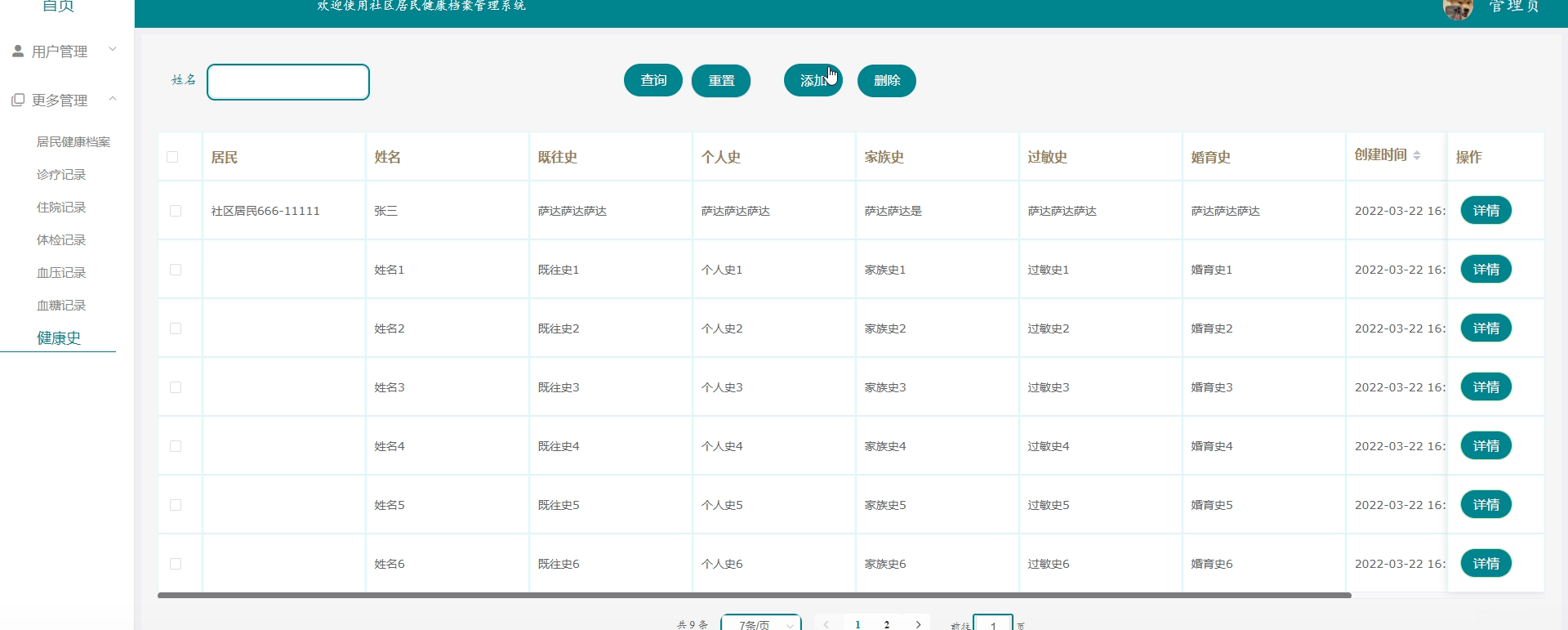Screen dimensions: 1568x630
Task: Open the 7条/页 page size dropdown
Action: pos(761,623)
